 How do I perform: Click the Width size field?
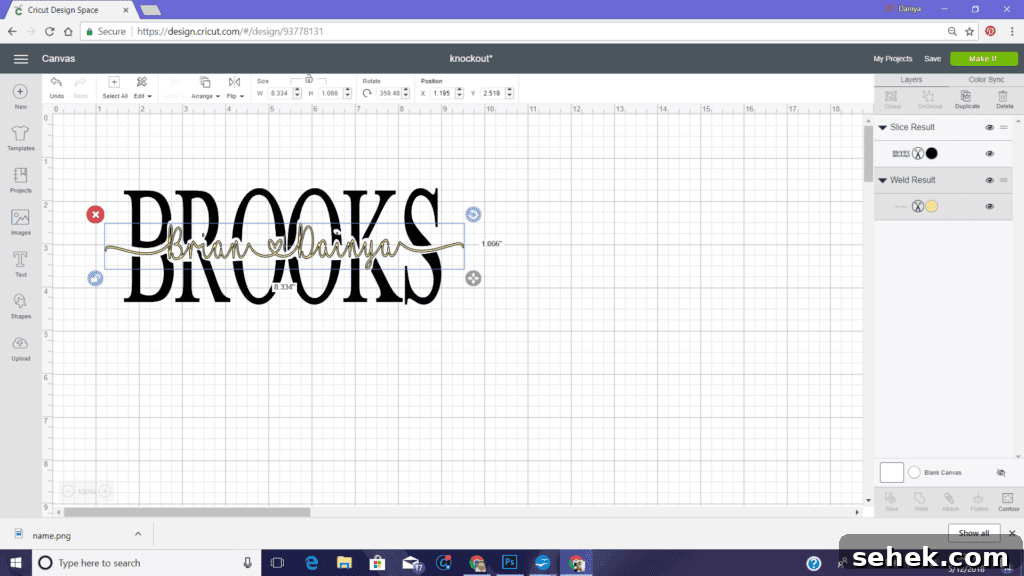coord(280,93)
